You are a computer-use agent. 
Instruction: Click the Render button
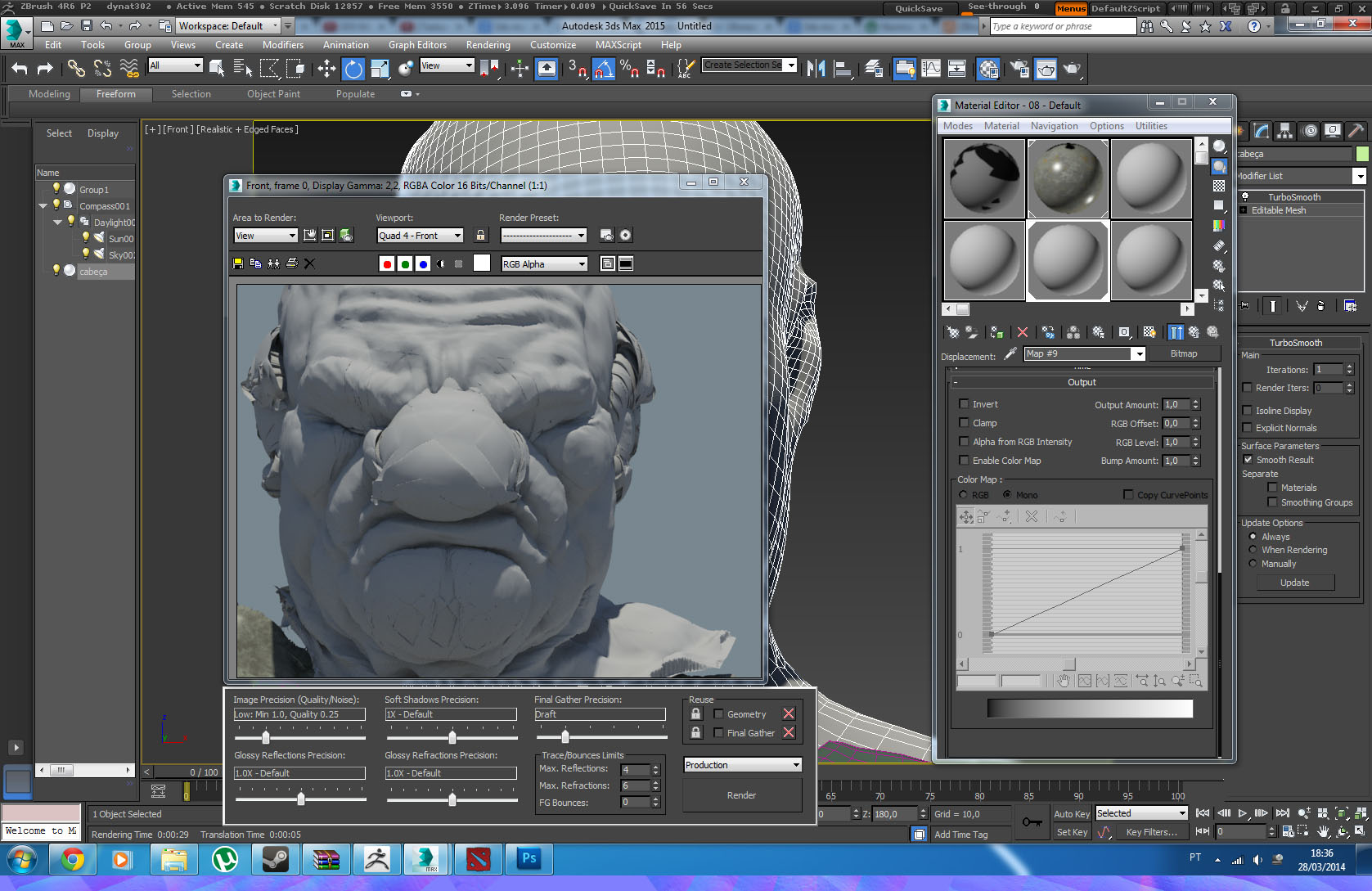click(x=742, y=795)
